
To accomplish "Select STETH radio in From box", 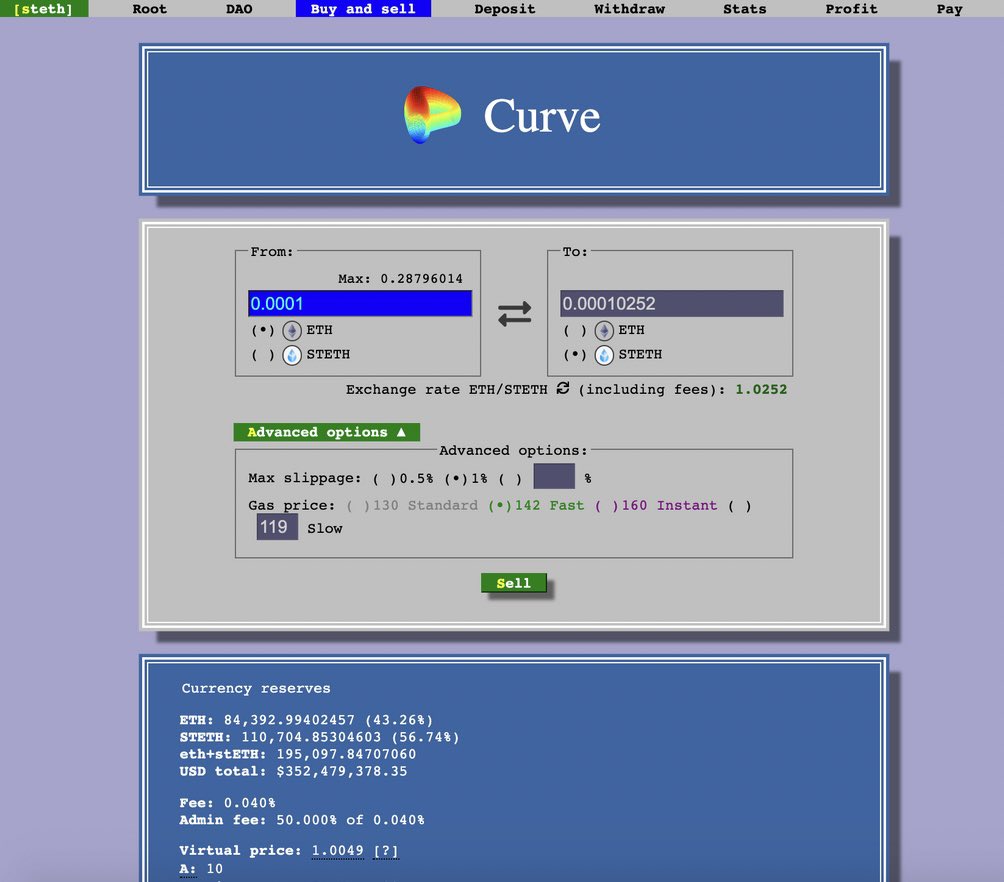I will point(263,355).
